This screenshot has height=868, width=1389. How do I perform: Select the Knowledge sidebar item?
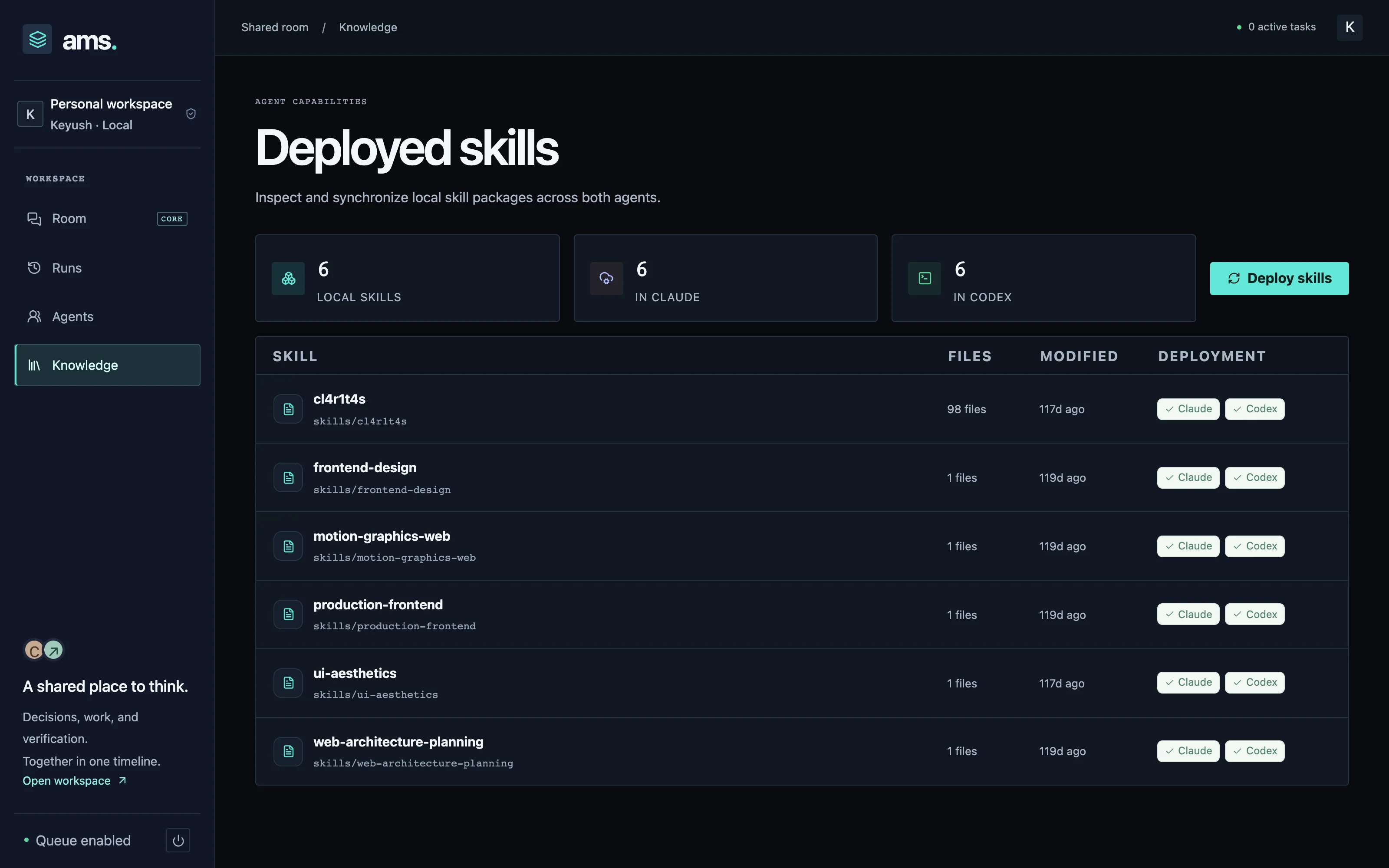(107, 365)
